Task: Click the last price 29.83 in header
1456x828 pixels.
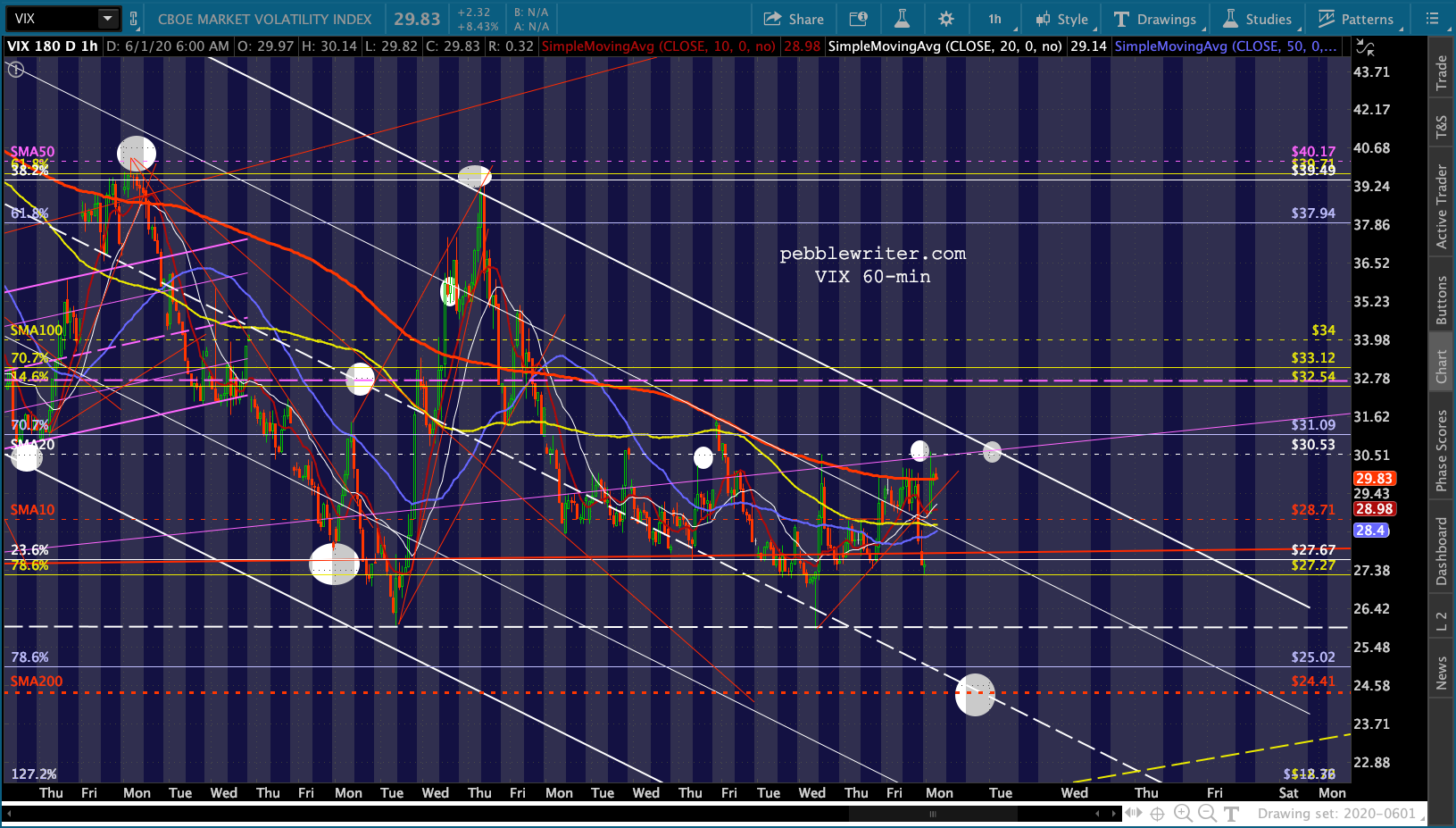Action: point(417,19)
